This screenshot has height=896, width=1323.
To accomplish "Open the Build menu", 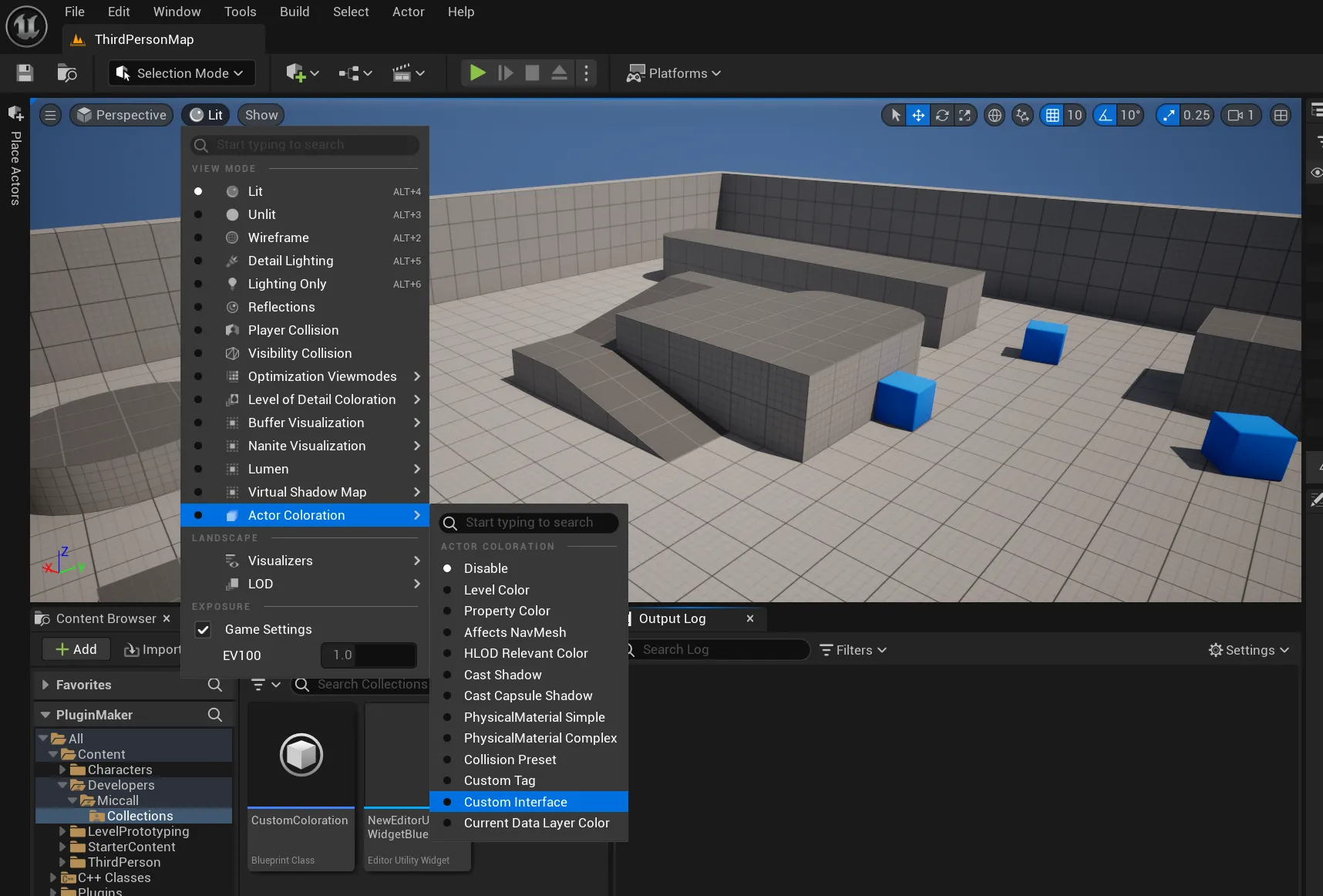I will [x=295, y=12].
